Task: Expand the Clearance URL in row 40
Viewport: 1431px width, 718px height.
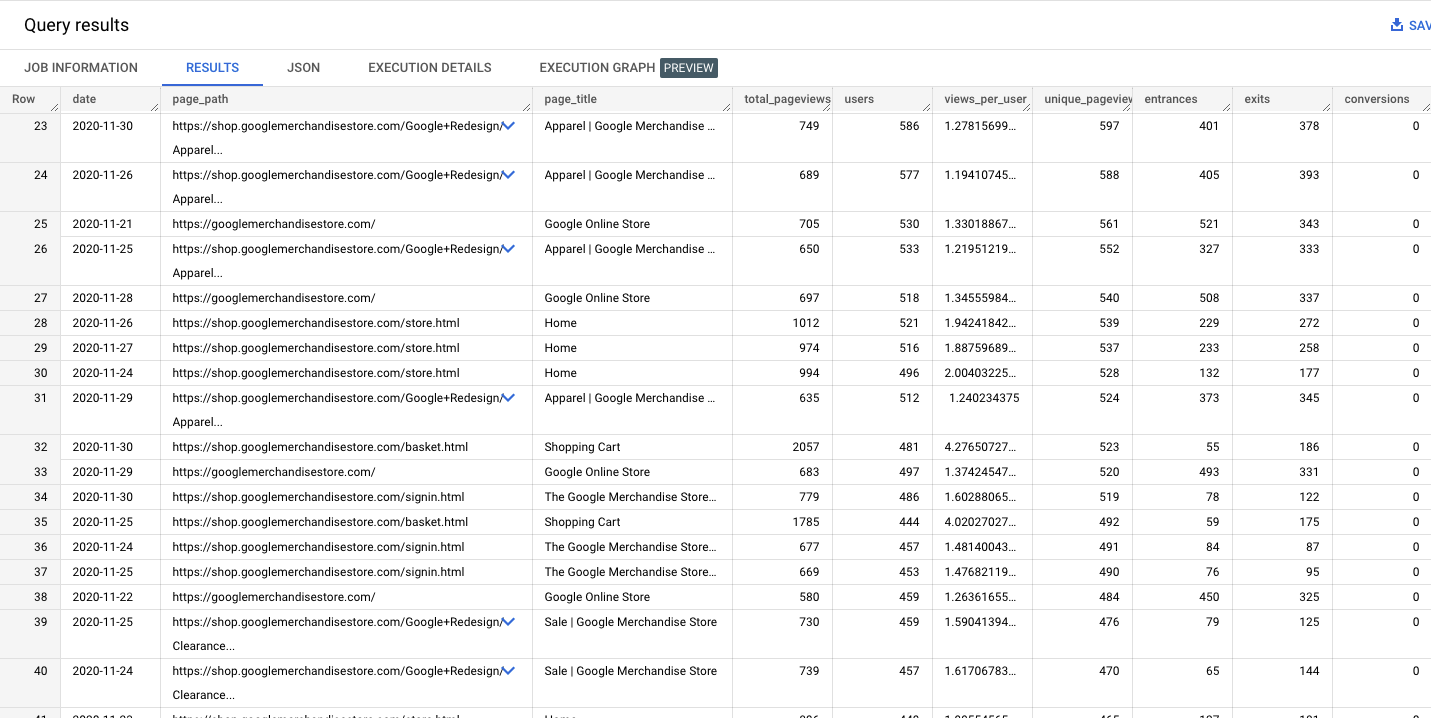Action: (509, 670)
